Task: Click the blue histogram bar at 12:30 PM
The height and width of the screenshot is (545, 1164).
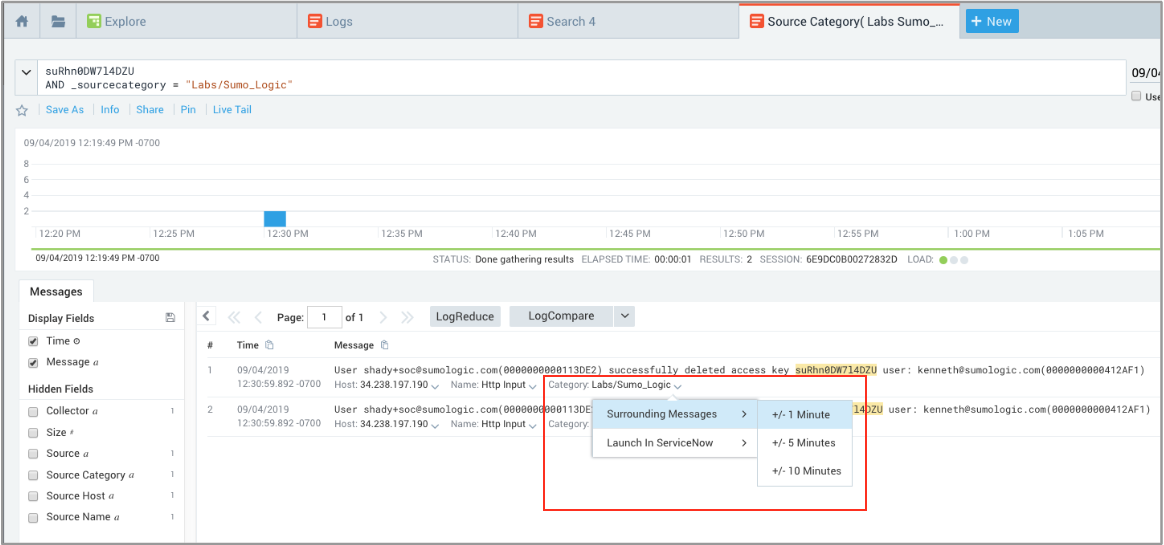Action: coord(275,218)
